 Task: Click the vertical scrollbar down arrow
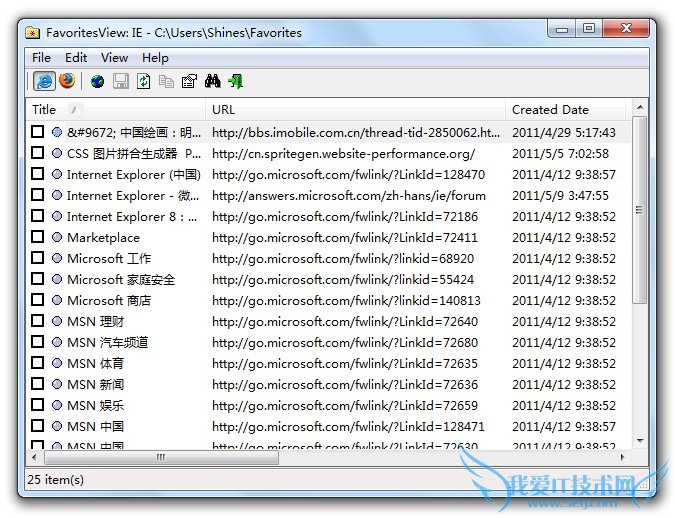pos(640,440)
